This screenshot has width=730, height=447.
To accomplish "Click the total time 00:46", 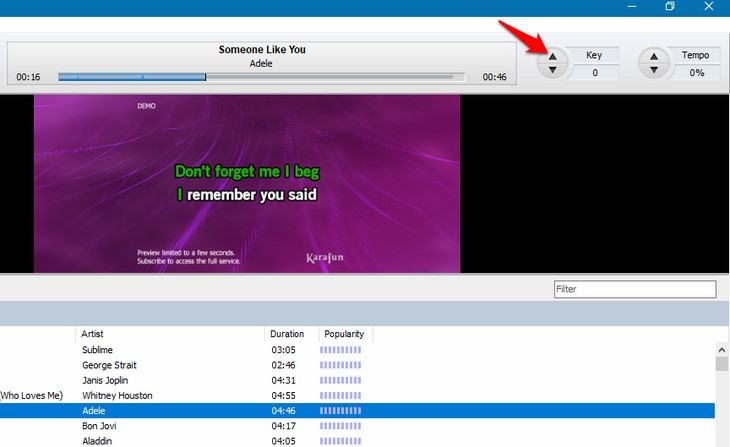I will (x=494, y=77).
